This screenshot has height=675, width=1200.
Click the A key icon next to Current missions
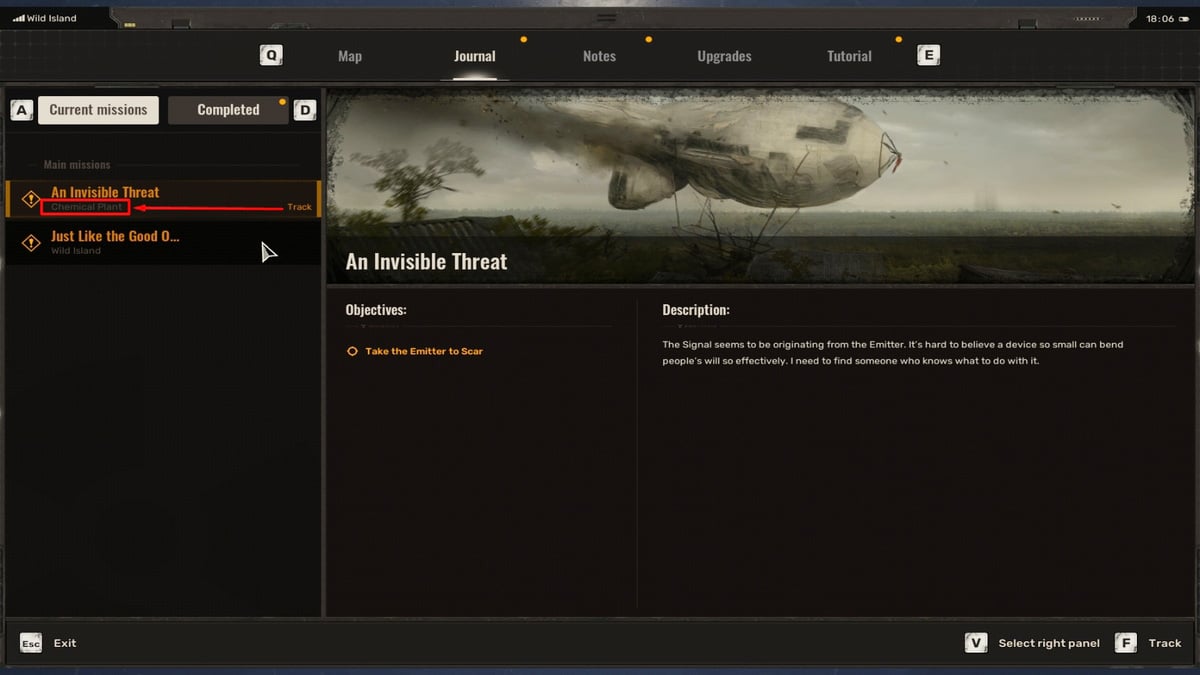tap(21, 109)
